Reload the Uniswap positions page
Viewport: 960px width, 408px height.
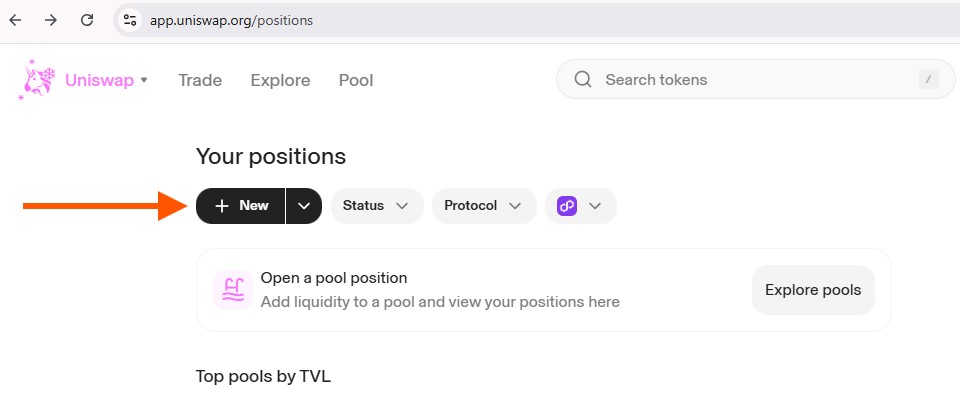(87, 20)
